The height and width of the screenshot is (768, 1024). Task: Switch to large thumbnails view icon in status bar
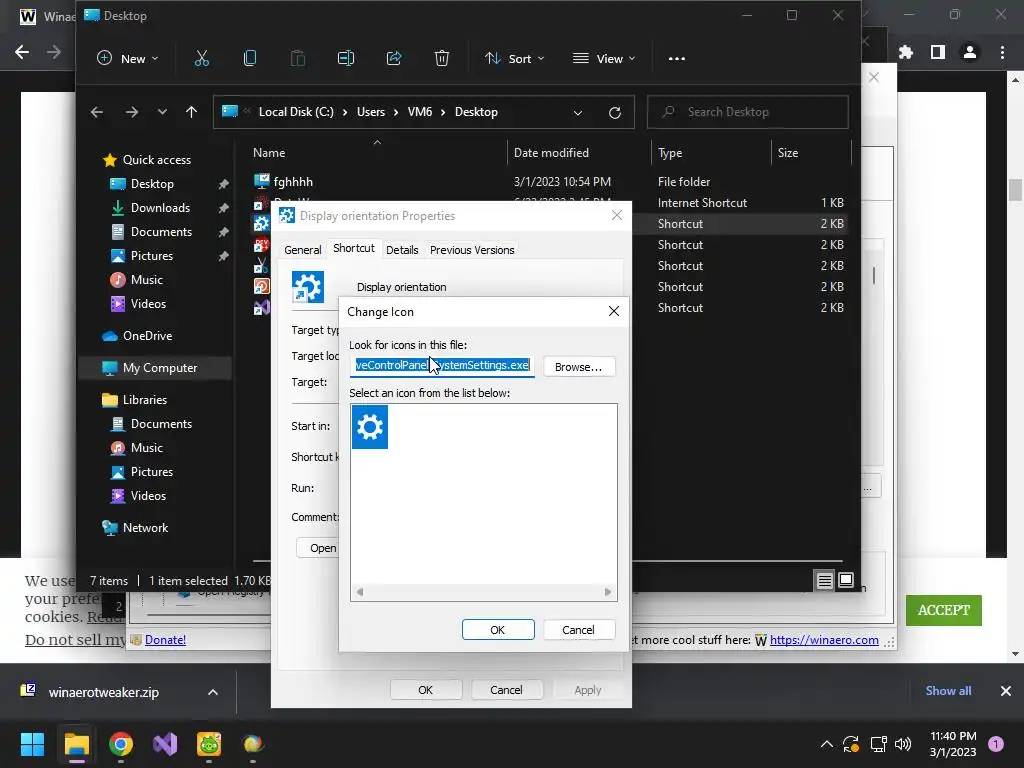pyautogui.click(x=846, y=580)
